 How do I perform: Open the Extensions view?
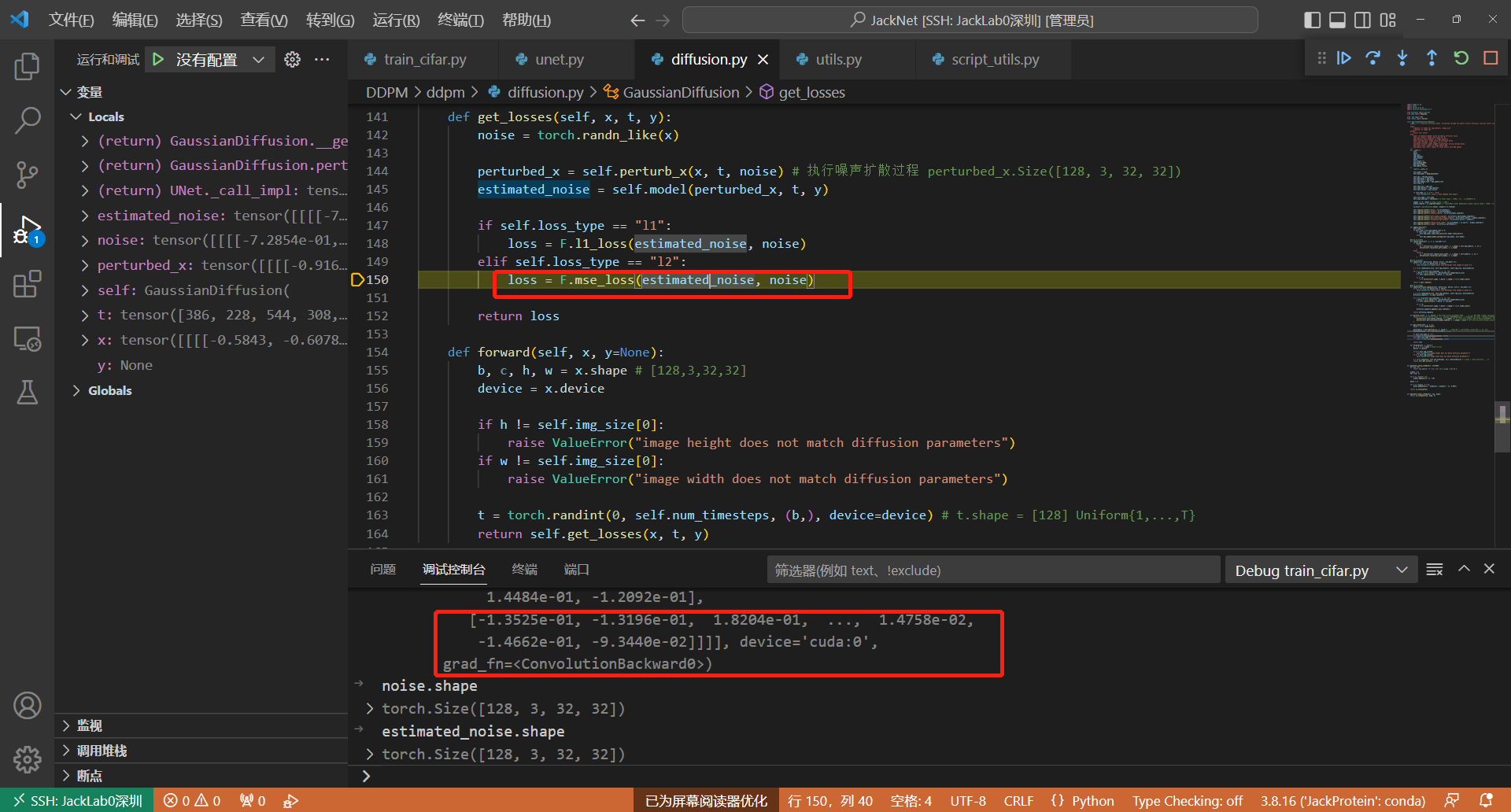(27, 284)
